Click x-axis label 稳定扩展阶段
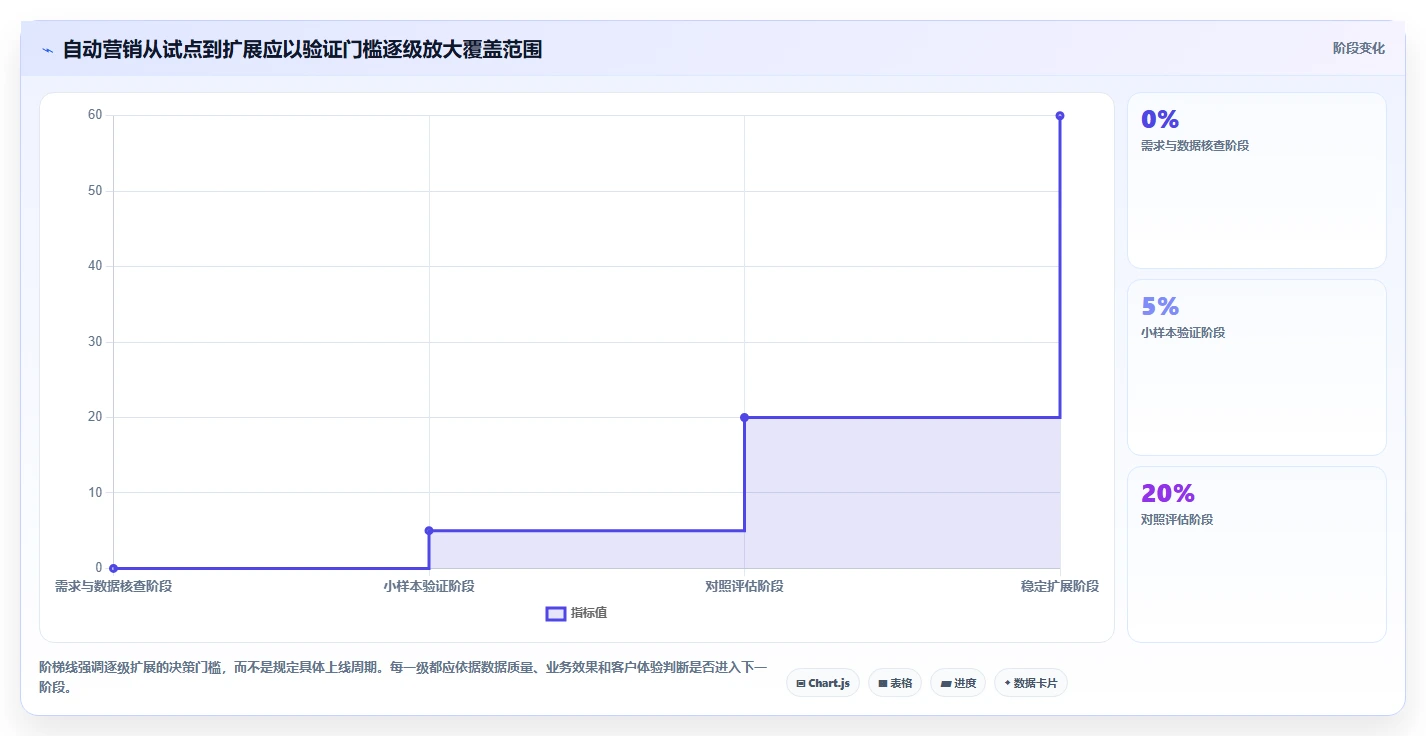Viewport: 1426px width, 736px height. click(x=1060, y=586)
